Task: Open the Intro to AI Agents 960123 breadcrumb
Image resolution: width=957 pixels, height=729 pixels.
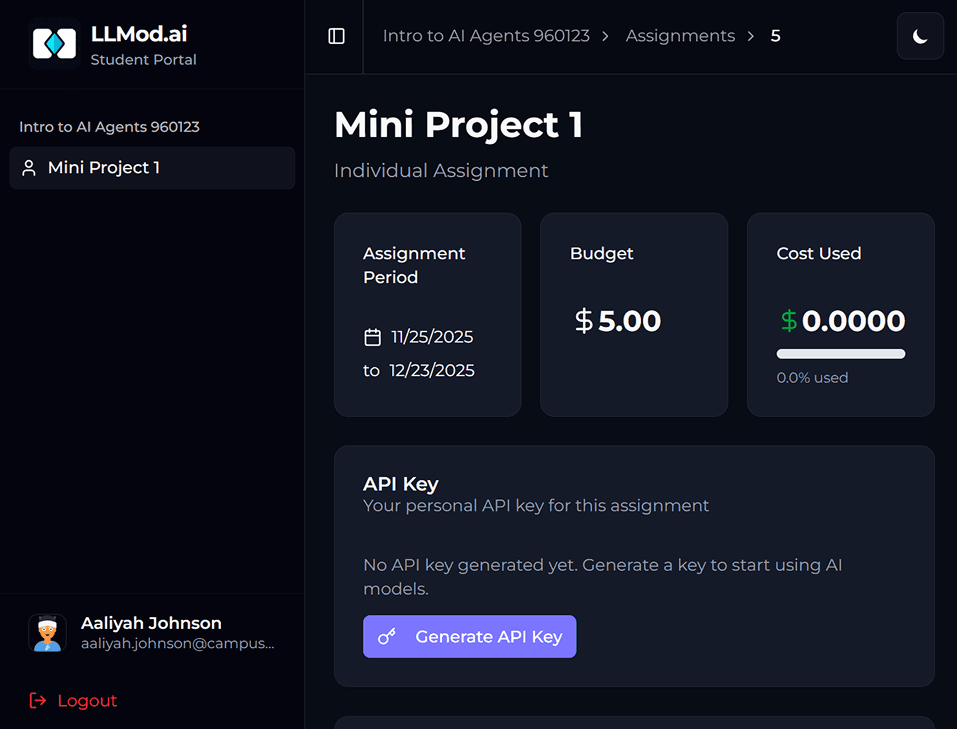Action: tap(486, 35)
